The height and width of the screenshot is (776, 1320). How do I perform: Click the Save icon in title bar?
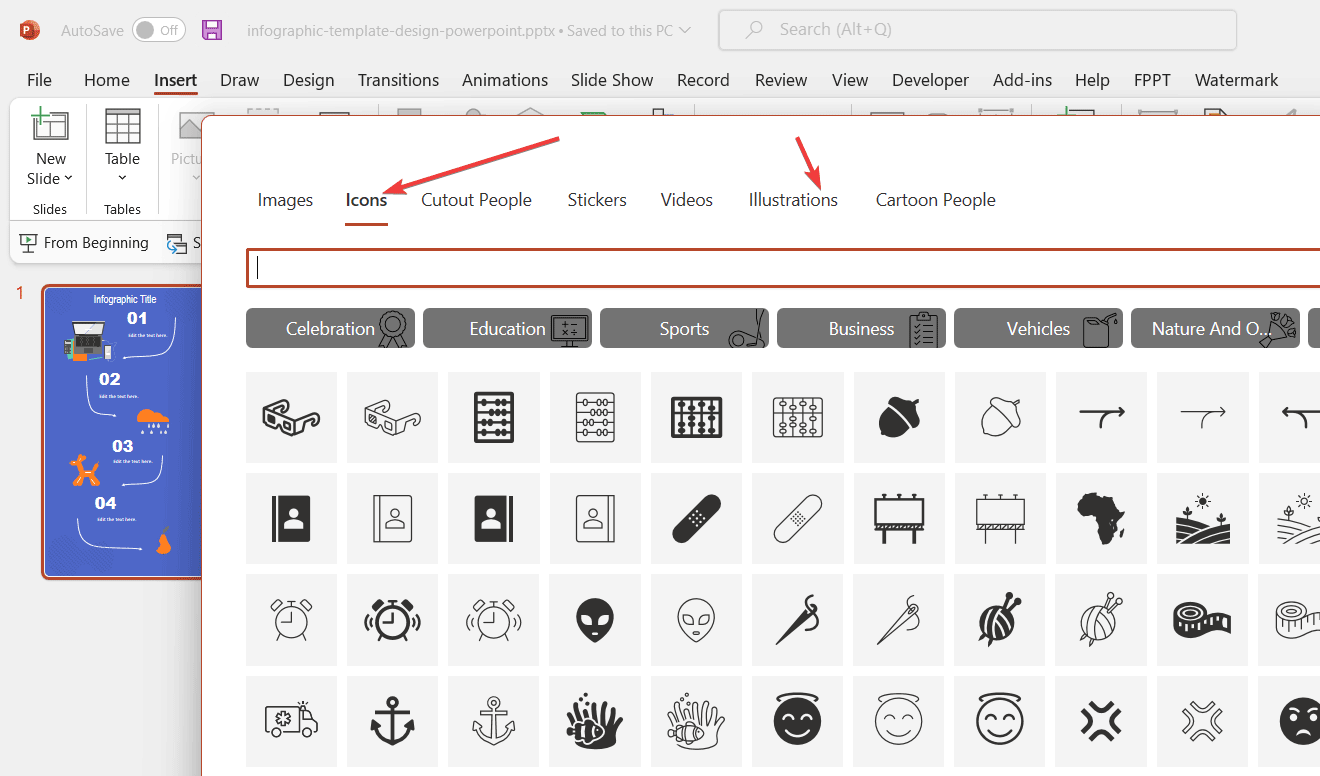(212, 30)
